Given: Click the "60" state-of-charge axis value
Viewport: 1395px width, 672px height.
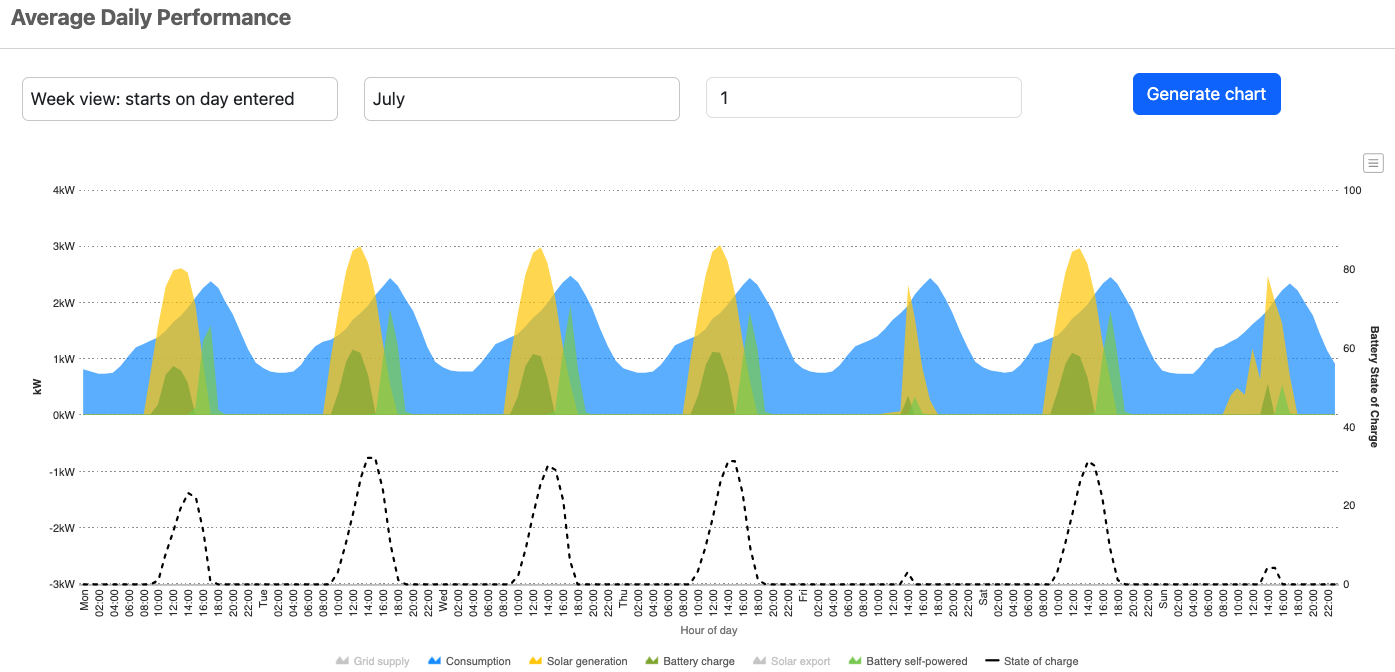Looking at the screenshot, I should (1350, 348).
